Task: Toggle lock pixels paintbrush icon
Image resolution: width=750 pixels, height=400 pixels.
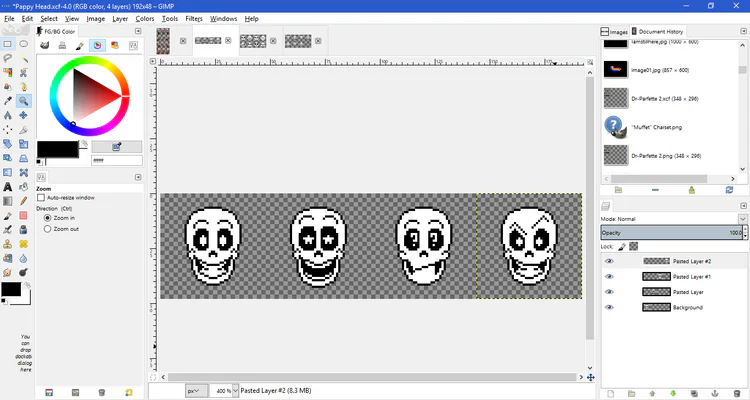Action: 622,246
